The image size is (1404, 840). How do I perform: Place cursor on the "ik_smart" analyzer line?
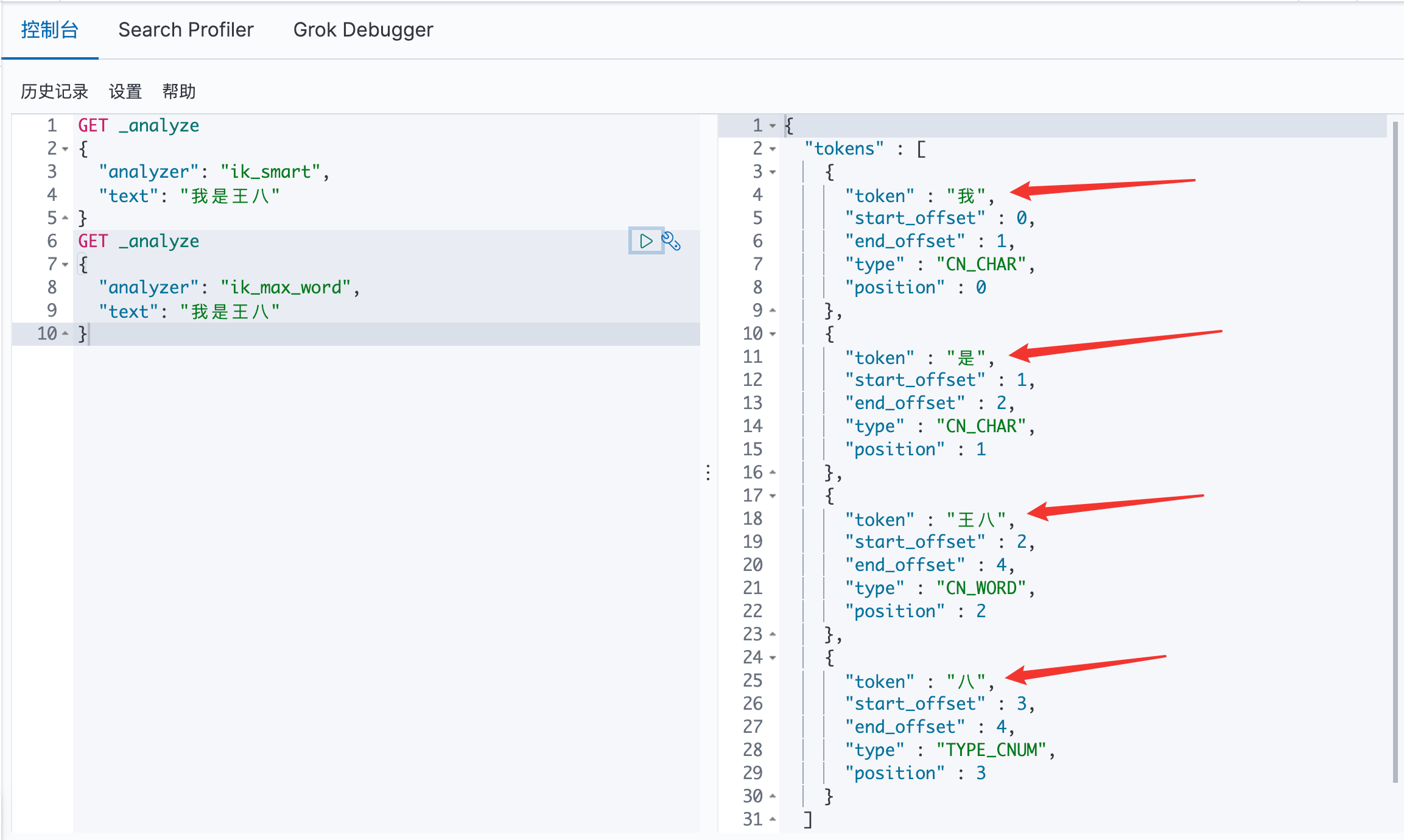(x=270, y=172)
